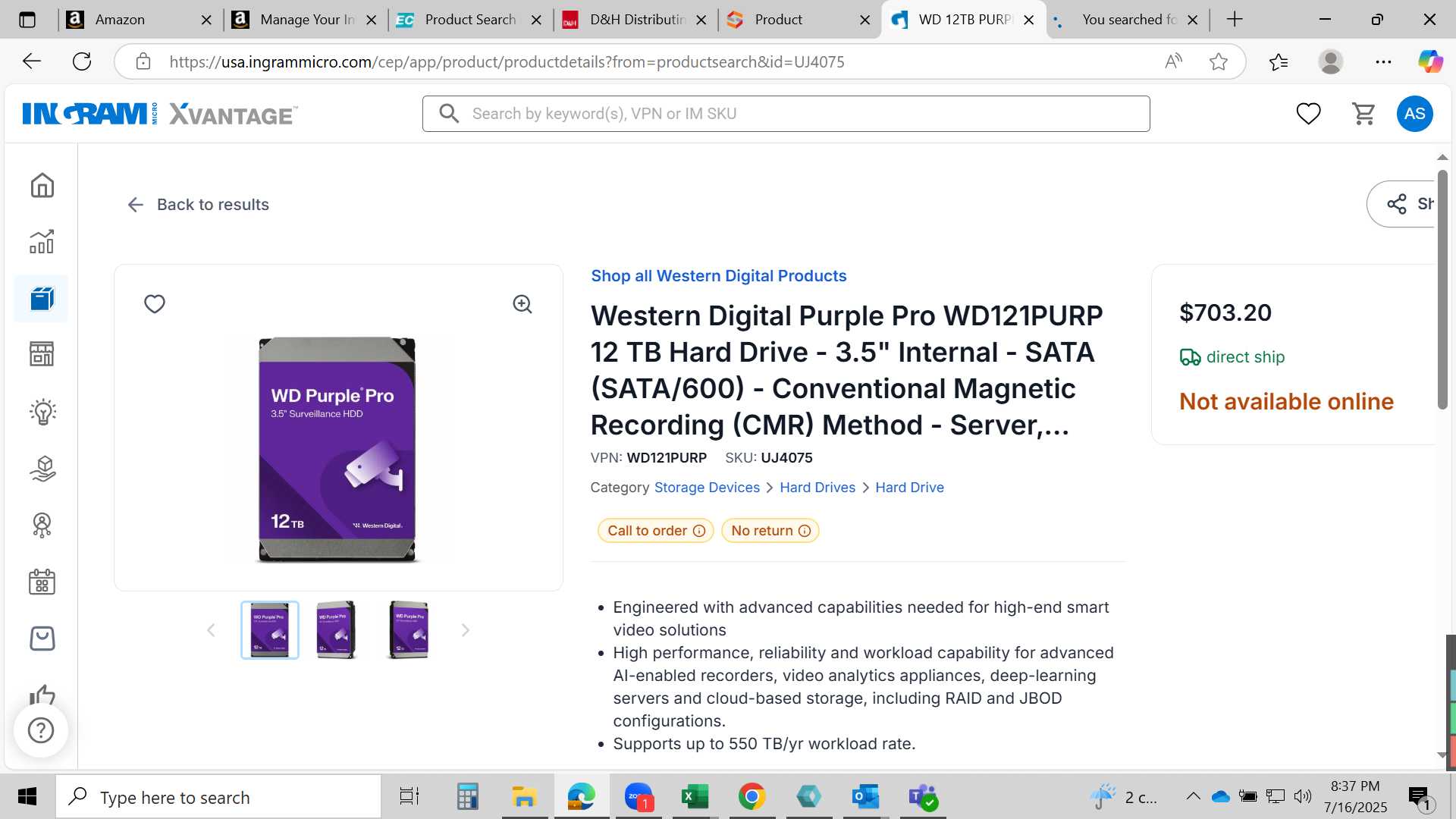Close the Amazon tab

[206, 20]
